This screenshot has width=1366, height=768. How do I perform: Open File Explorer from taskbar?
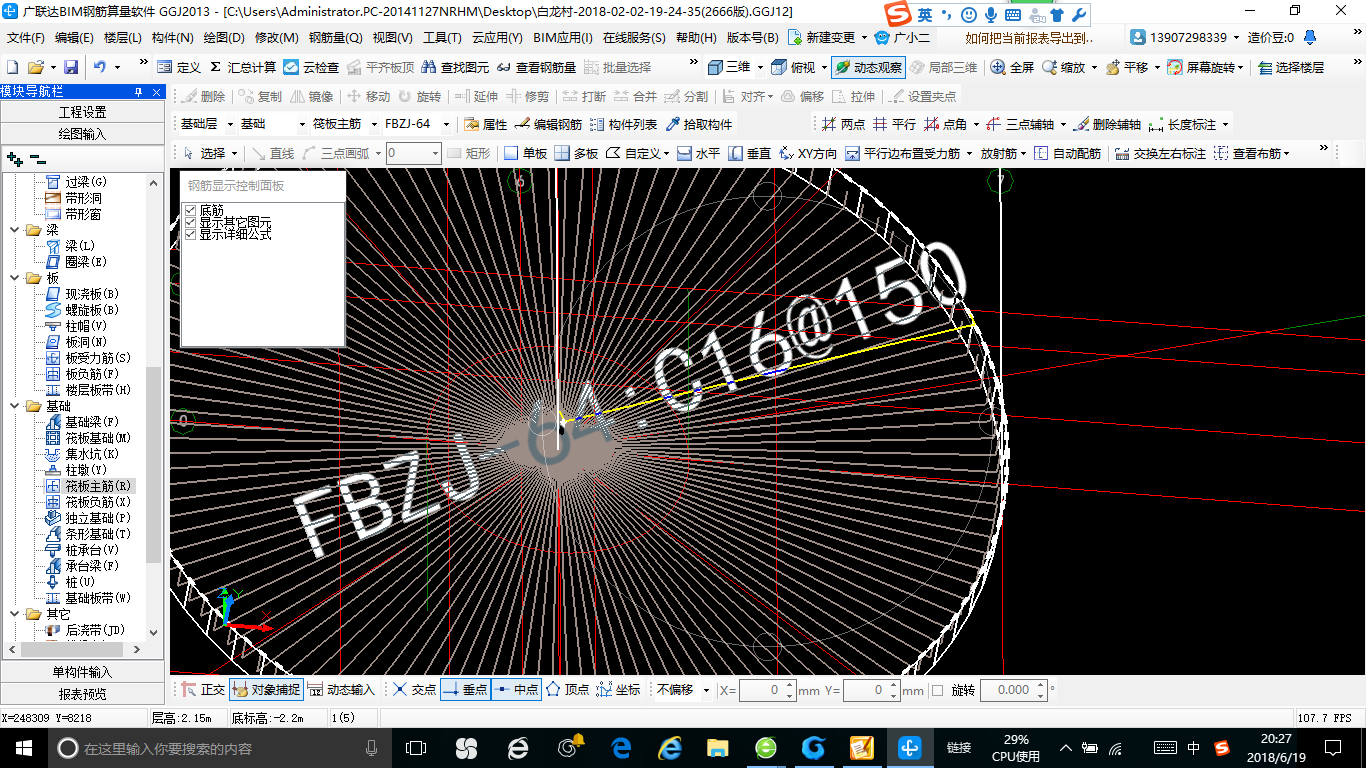point(717,748)
